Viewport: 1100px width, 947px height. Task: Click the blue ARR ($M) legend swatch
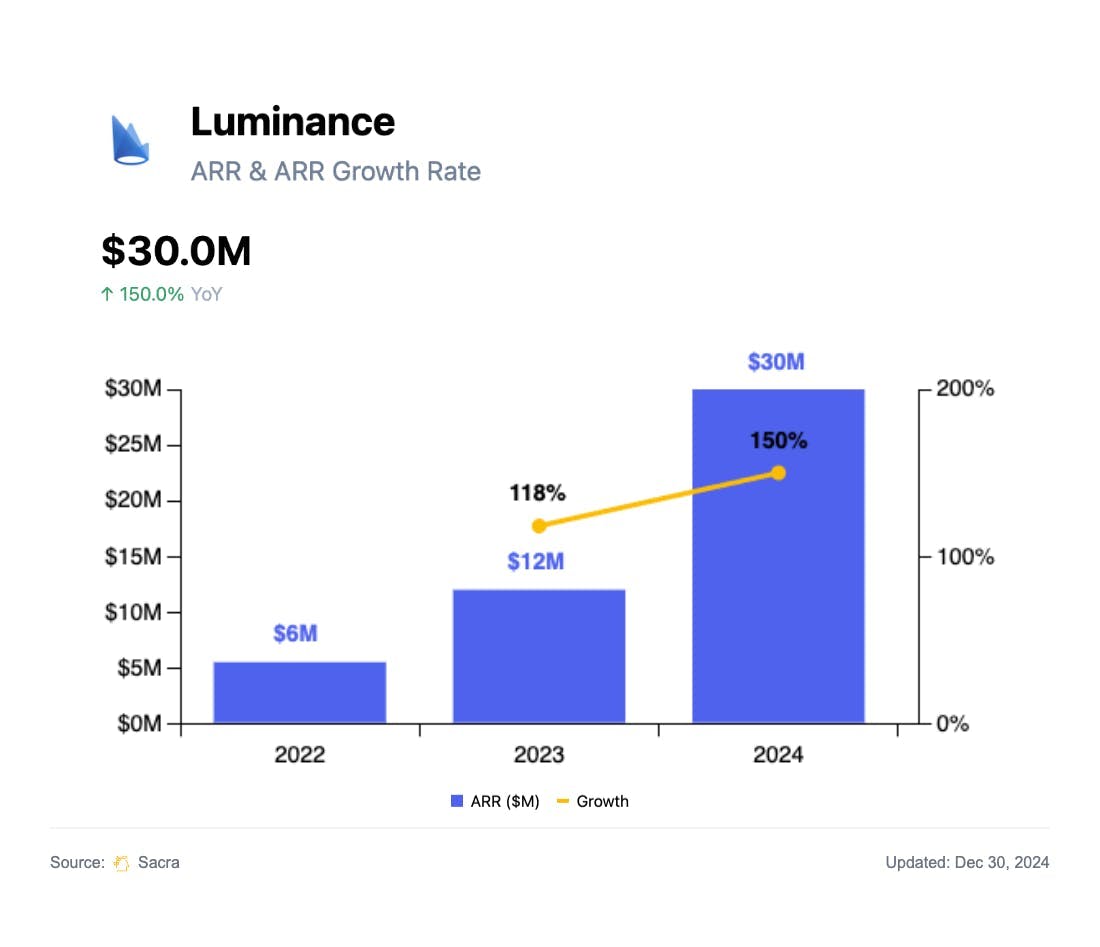[x=457, y=801]
